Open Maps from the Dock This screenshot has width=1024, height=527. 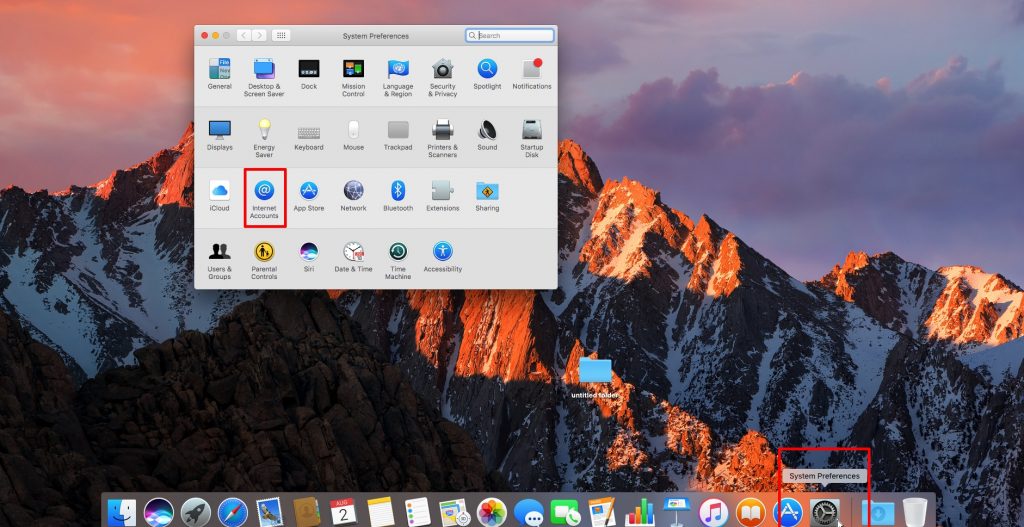tap(454, 513)
